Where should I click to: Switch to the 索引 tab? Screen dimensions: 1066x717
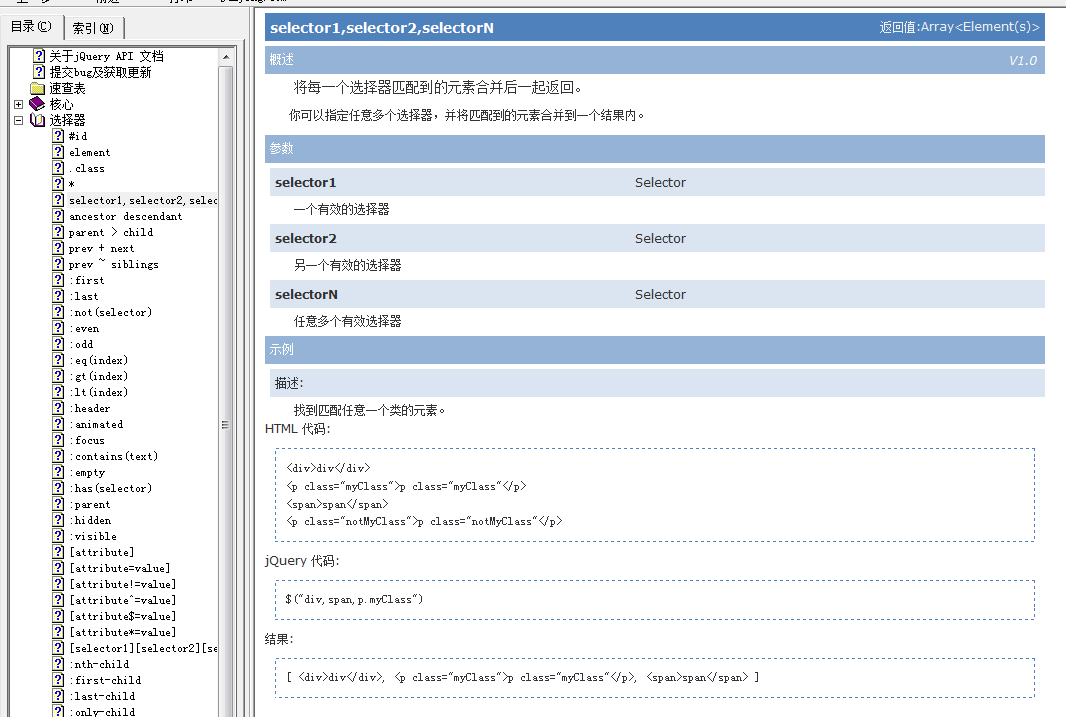[x=93, y=28]
